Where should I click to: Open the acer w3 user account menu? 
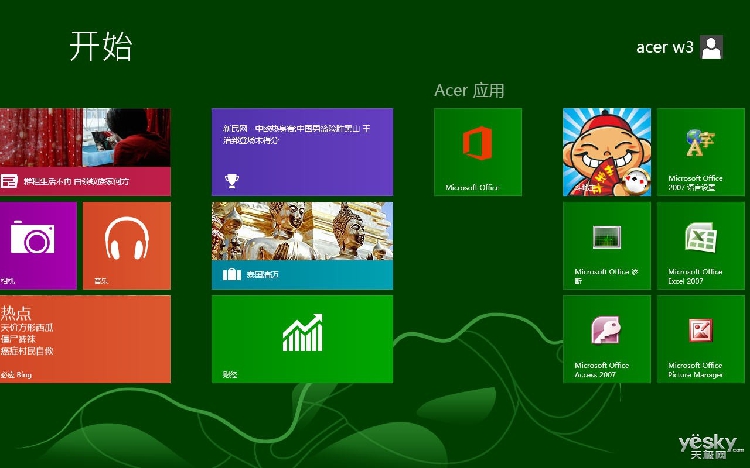click(x=680, y=47)
